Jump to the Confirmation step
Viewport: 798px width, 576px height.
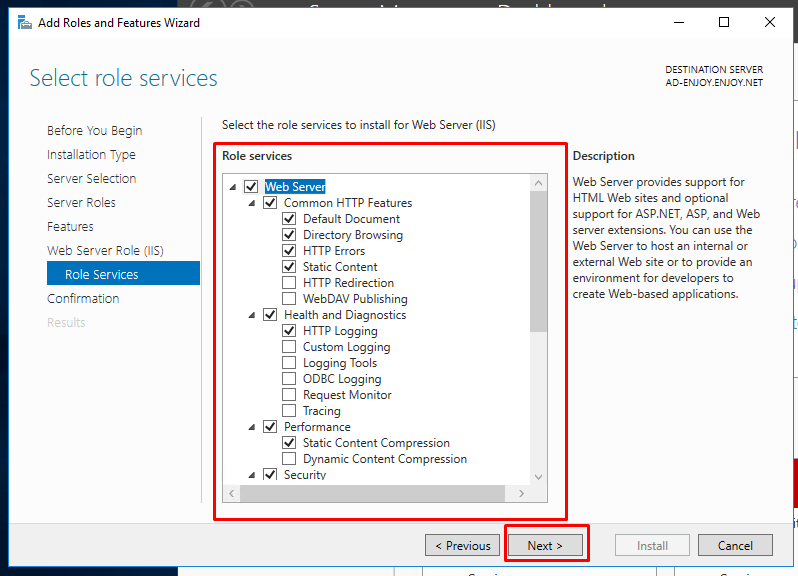pos(83,298)
